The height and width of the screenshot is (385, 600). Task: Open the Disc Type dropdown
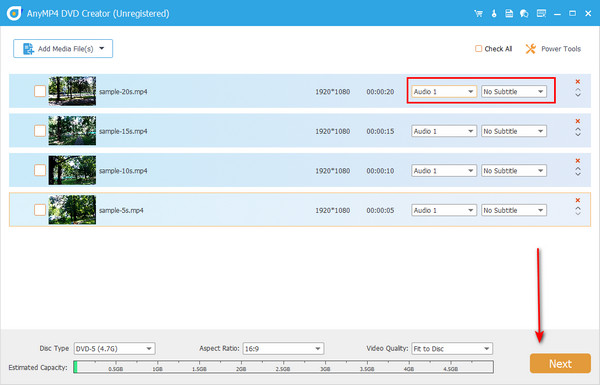coord(114,349)
